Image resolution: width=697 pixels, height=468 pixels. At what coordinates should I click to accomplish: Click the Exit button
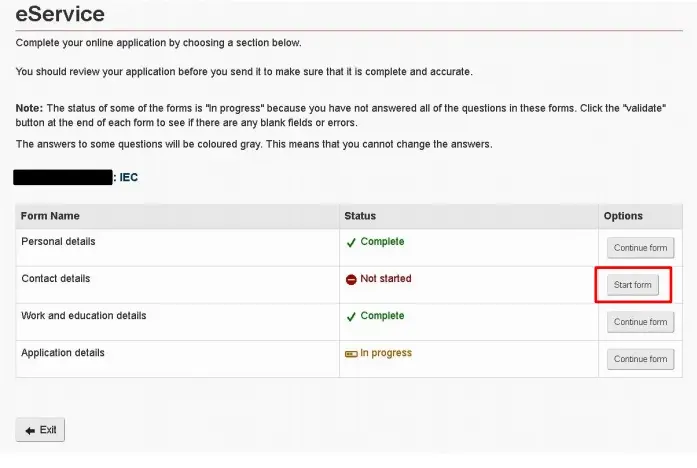click(x=40, y=430)
